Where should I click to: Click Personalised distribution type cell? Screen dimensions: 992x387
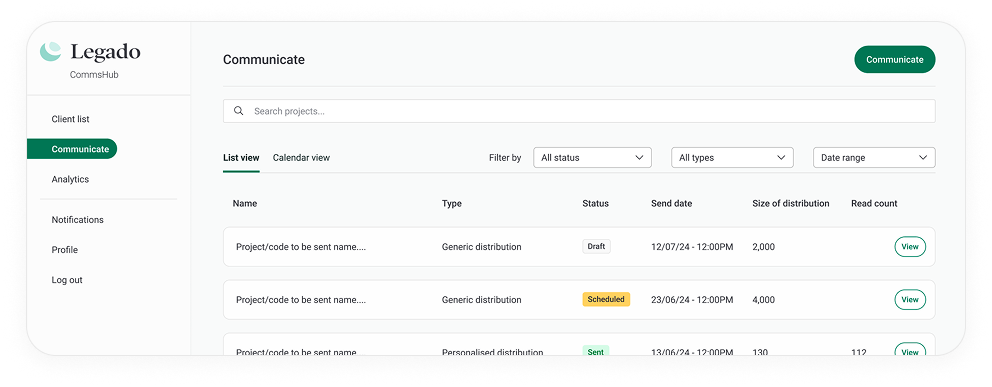pyautogui.click(x=492, y=352)
